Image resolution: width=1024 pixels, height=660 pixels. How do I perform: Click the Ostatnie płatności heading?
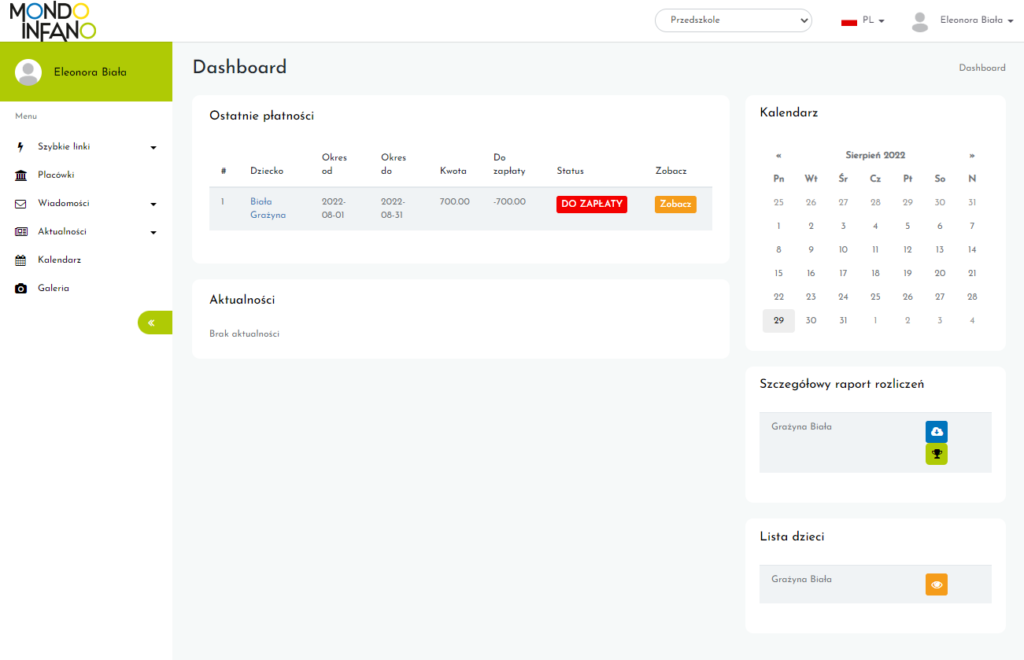tap(261, 116)
